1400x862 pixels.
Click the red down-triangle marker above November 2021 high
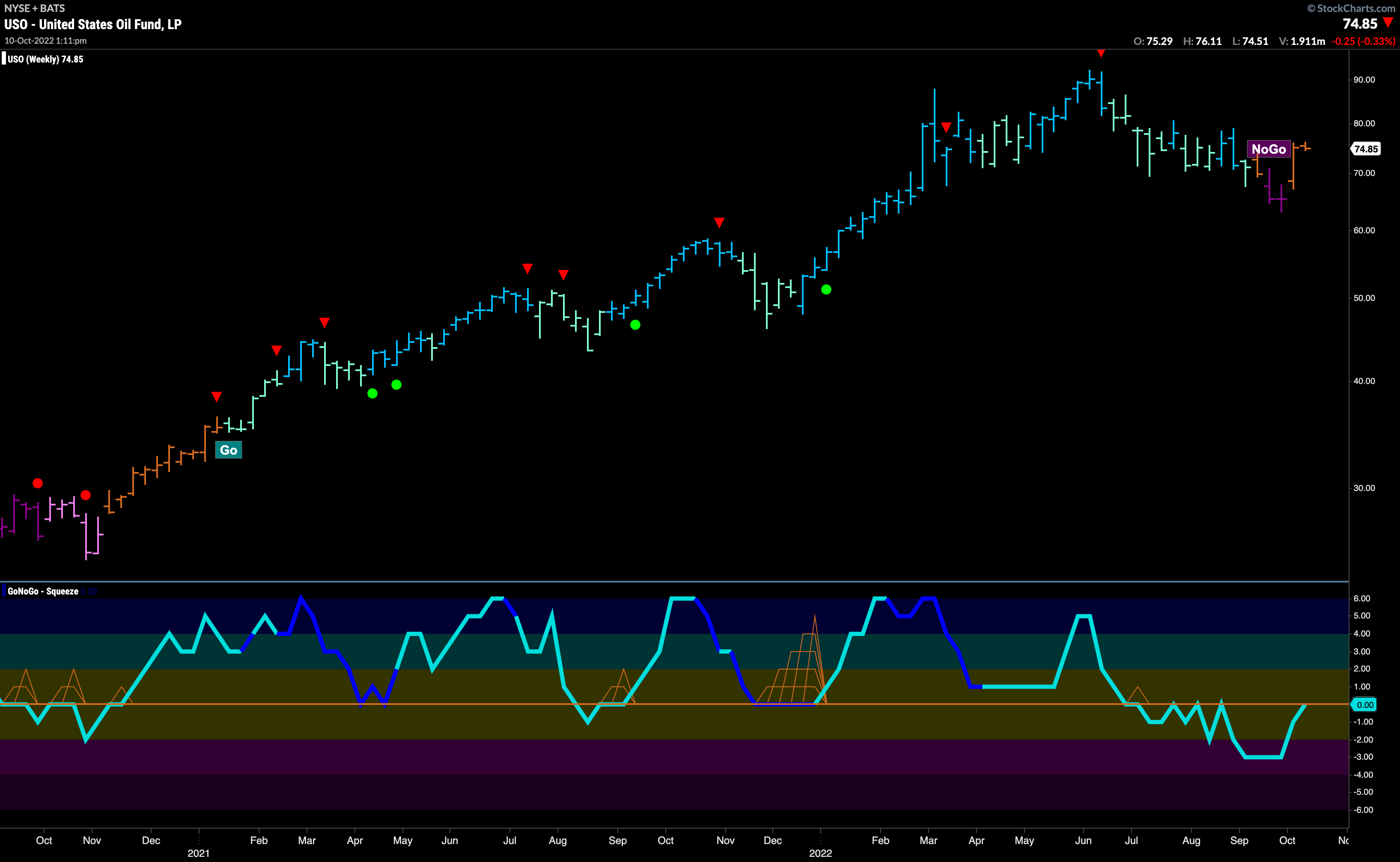point(719,222)
